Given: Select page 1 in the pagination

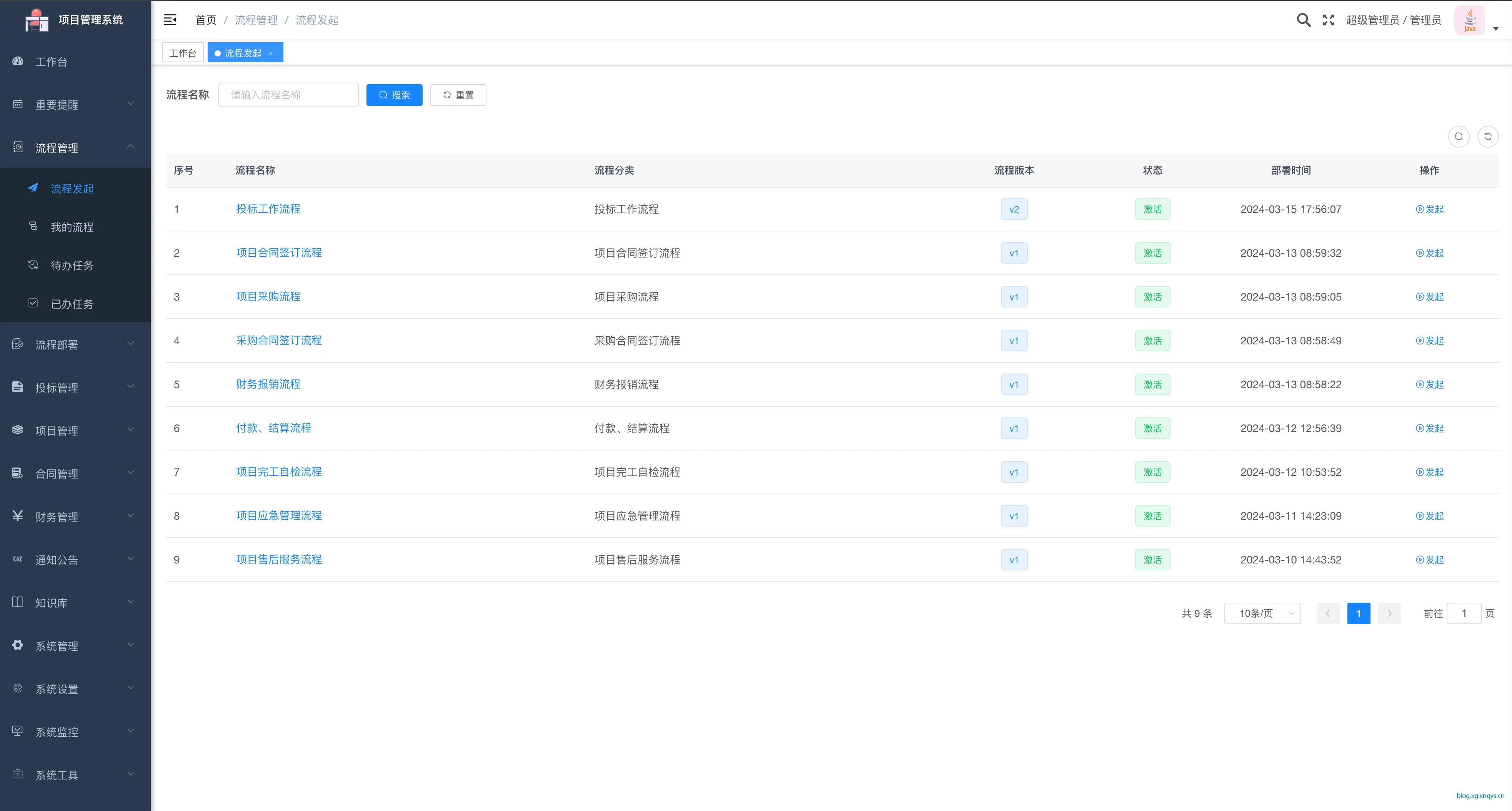Looking at the screenshot, I should tap(1358, 613).
